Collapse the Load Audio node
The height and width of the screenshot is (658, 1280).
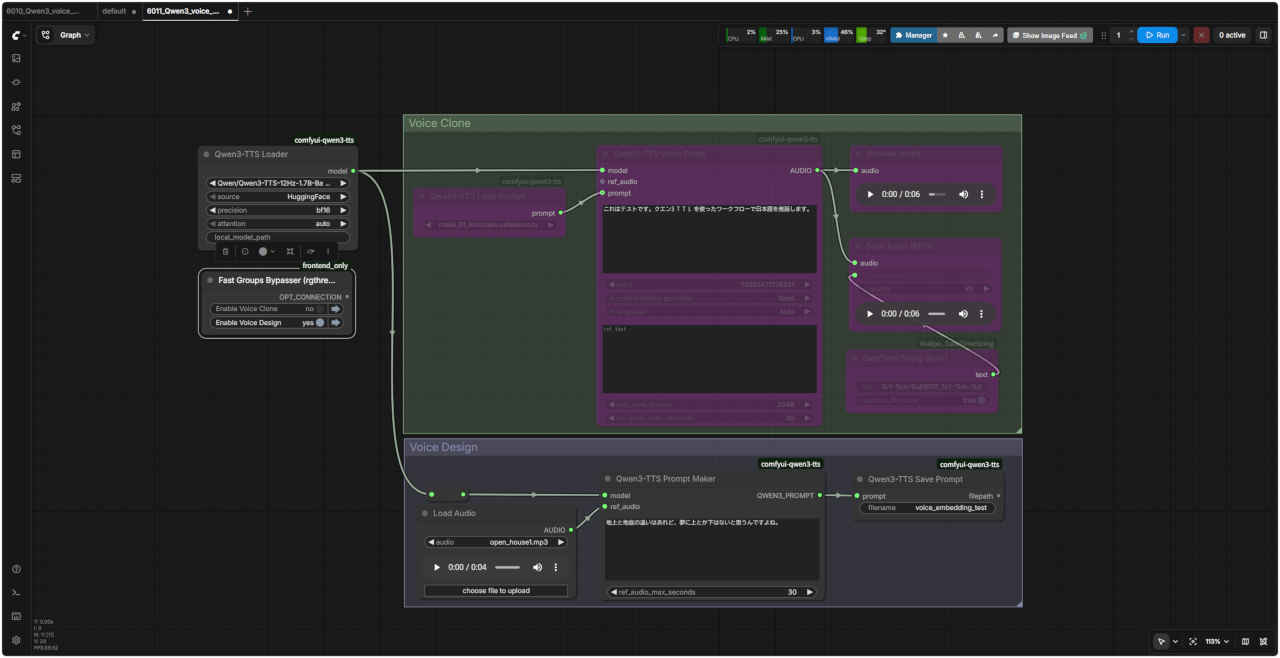[x=425, y=513]
